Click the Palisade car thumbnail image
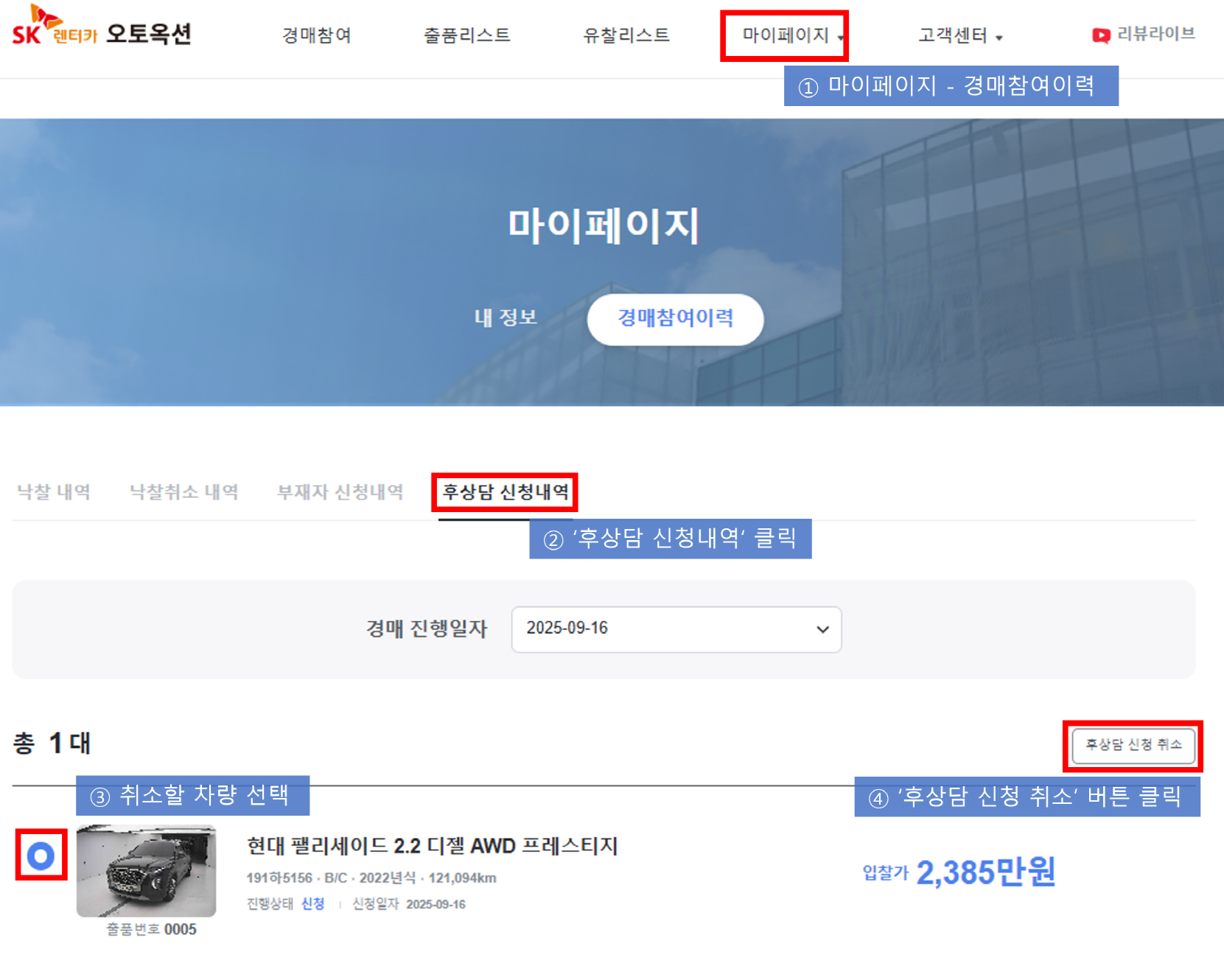Viewport: 1224px width, 980px height. [147, 871]
